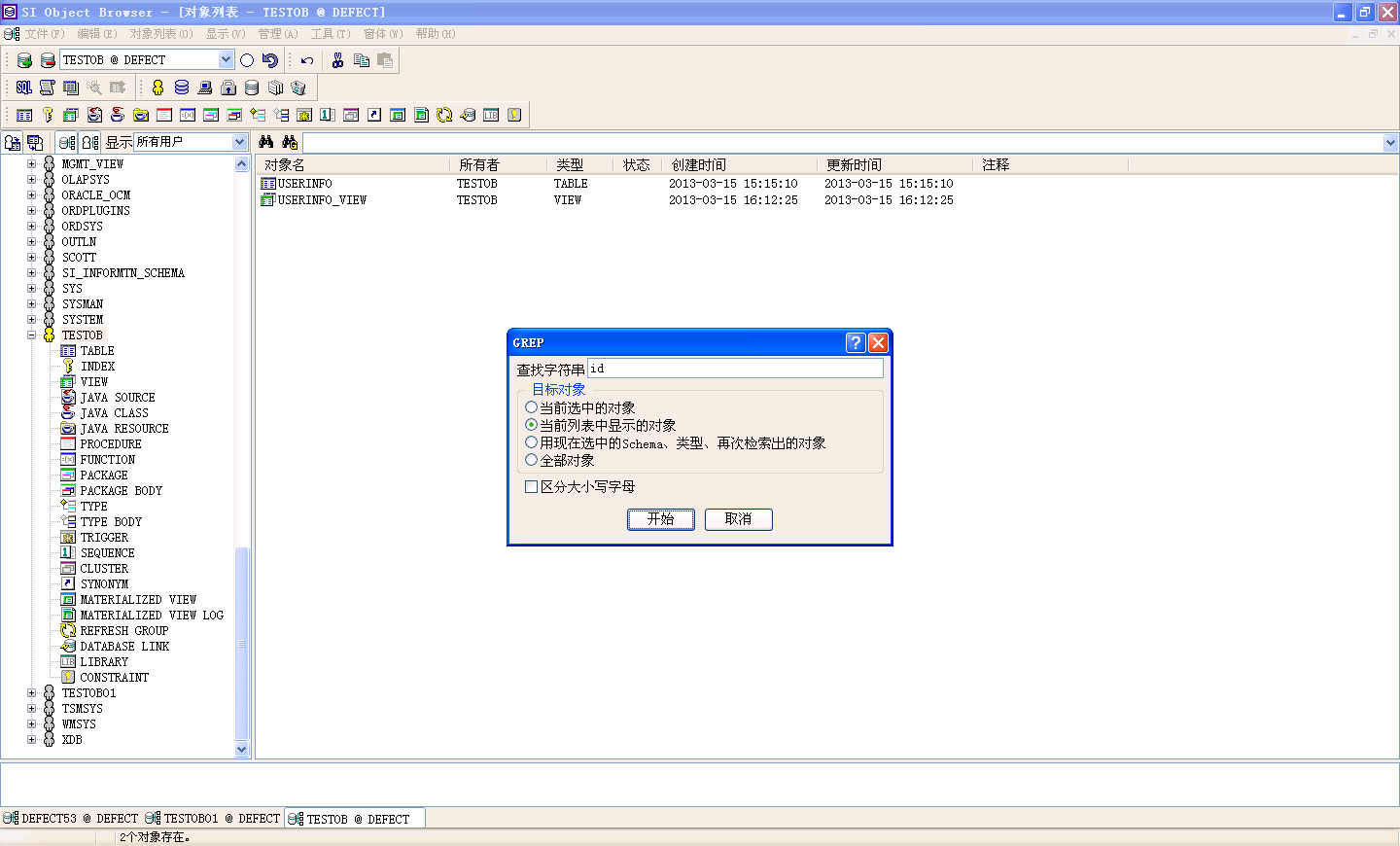Collapse the TESTOB schema tree node
The height and width of the screenshot is (846, 1400).
pos(31,335)
